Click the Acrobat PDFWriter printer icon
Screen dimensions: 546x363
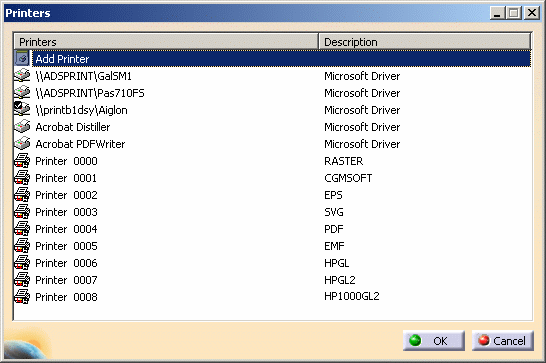pos(22,144)
